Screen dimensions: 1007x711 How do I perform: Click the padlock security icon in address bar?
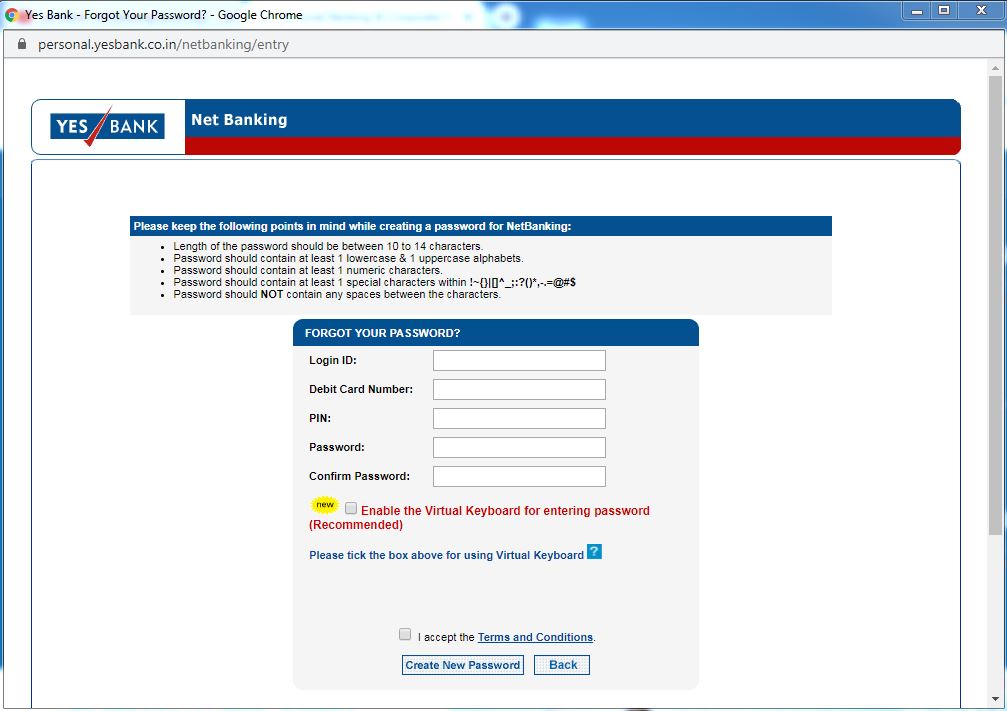[x=21, y=44]
